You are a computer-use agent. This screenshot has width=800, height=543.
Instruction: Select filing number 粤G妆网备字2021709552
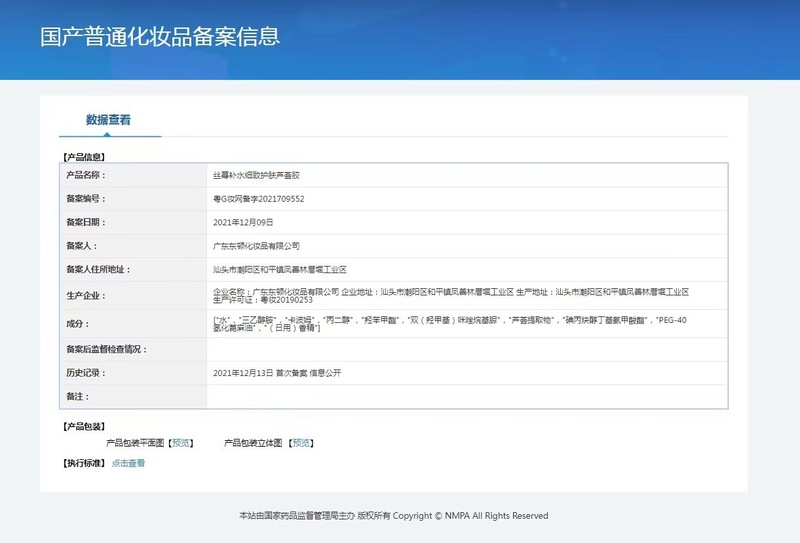click(259, 199)
